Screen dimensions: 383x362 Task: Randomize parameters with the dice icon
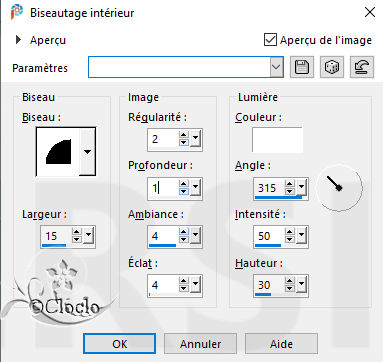(332, 67)
